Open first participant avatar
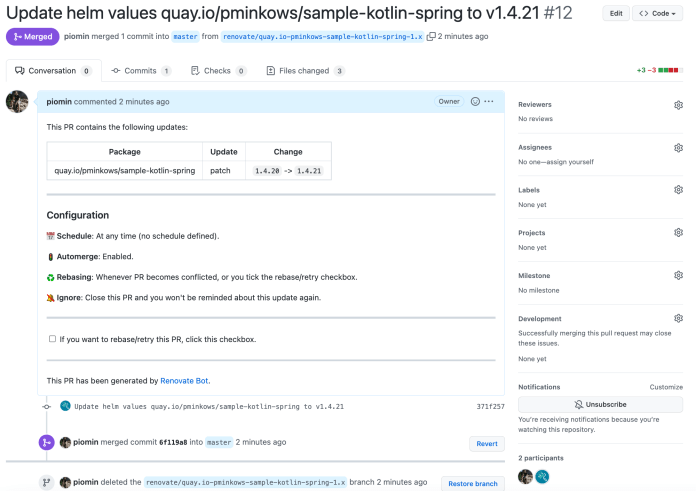This screenshot has height=491, width=696. [x=526, y=477]
